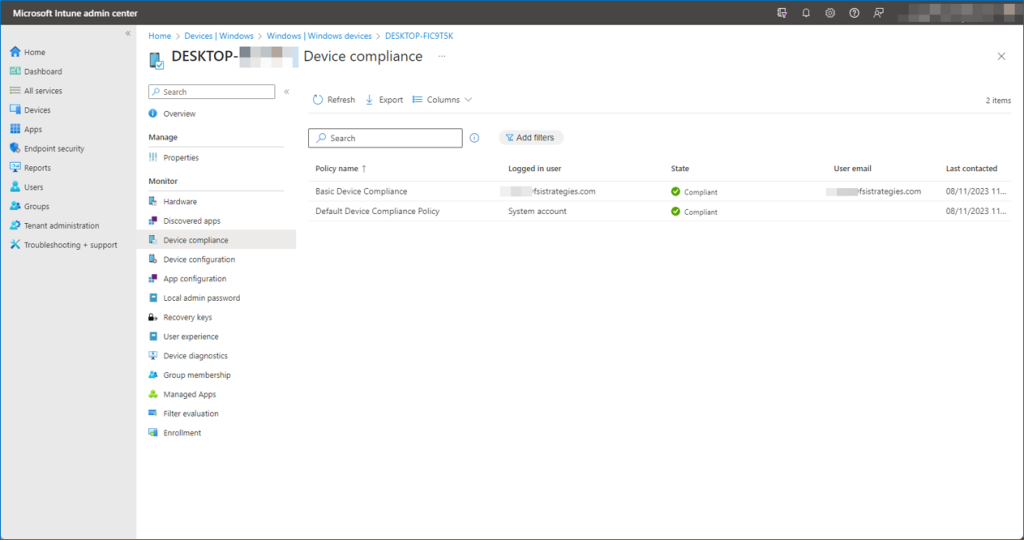Refresh the compliance list
The height and width of the screenshot is (540, 1024).
point(334,100)
